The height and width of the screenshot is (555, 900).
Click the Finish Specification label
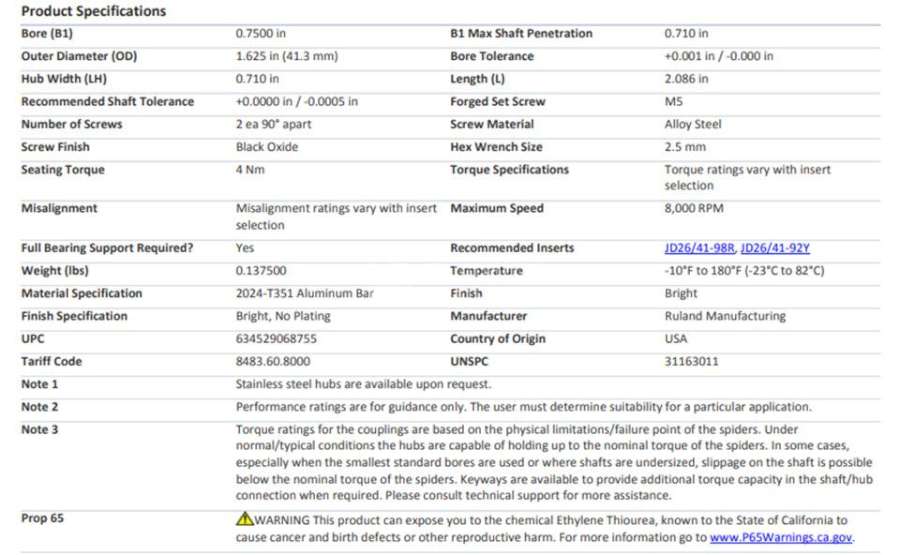click(x=74, y=316)
